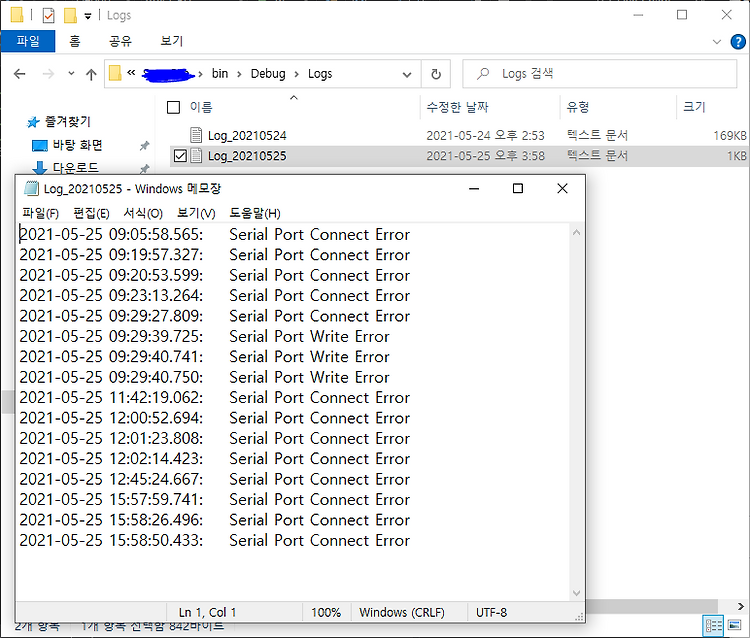
Task: Click the quick access new folder icon
Action: click(70, 15)
